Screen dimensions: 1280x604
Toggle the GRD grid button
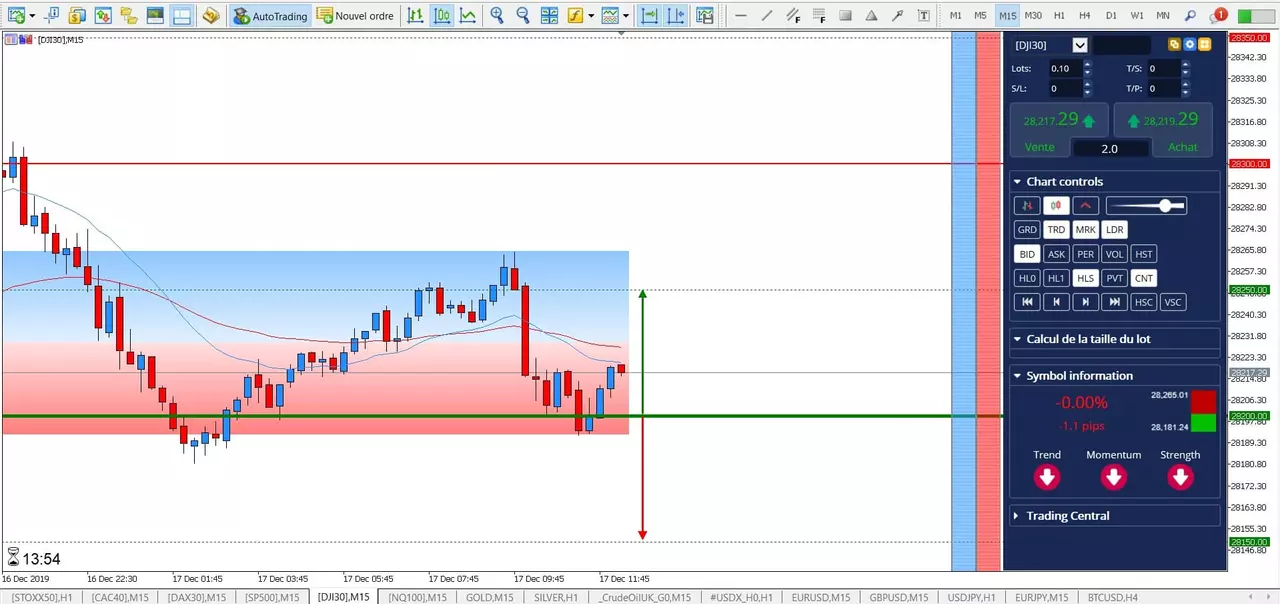tap(1027, 230)
